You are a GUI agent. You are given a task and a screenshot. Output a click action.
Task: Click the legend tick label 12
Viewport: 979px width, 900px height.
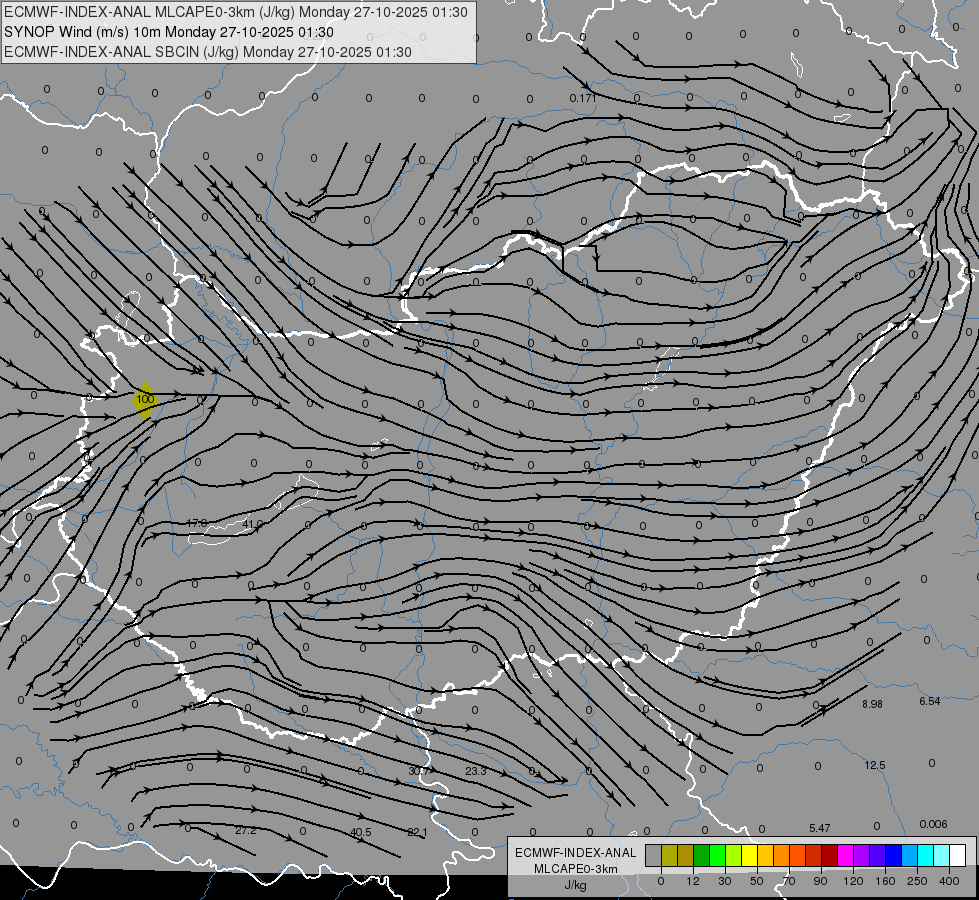pos(693,881)
